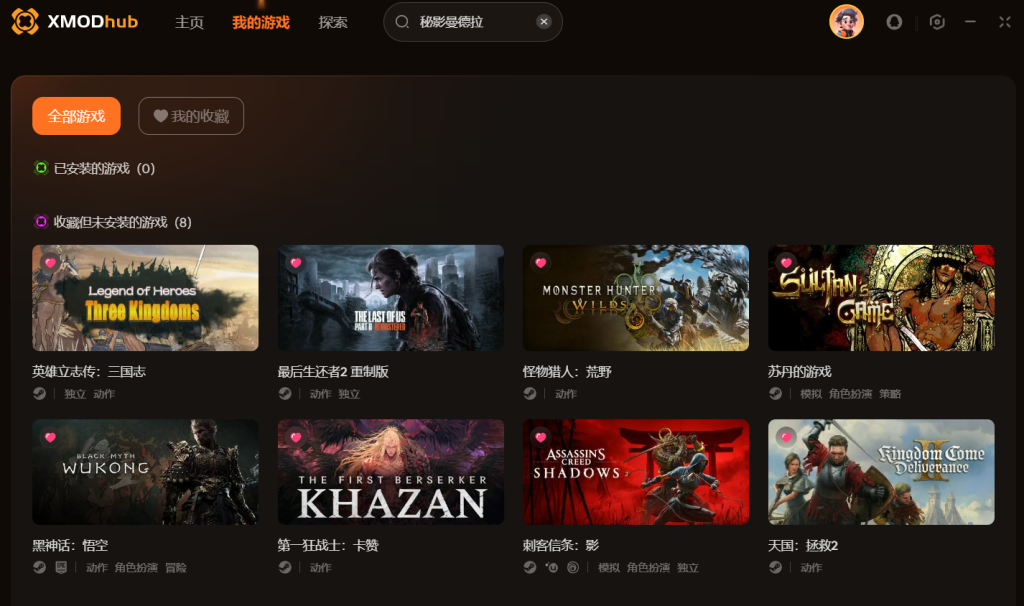Select the 全部游戏 button
Image resolution: width=1024 pixels, height=606 pixels.
[x=76, y=116]
